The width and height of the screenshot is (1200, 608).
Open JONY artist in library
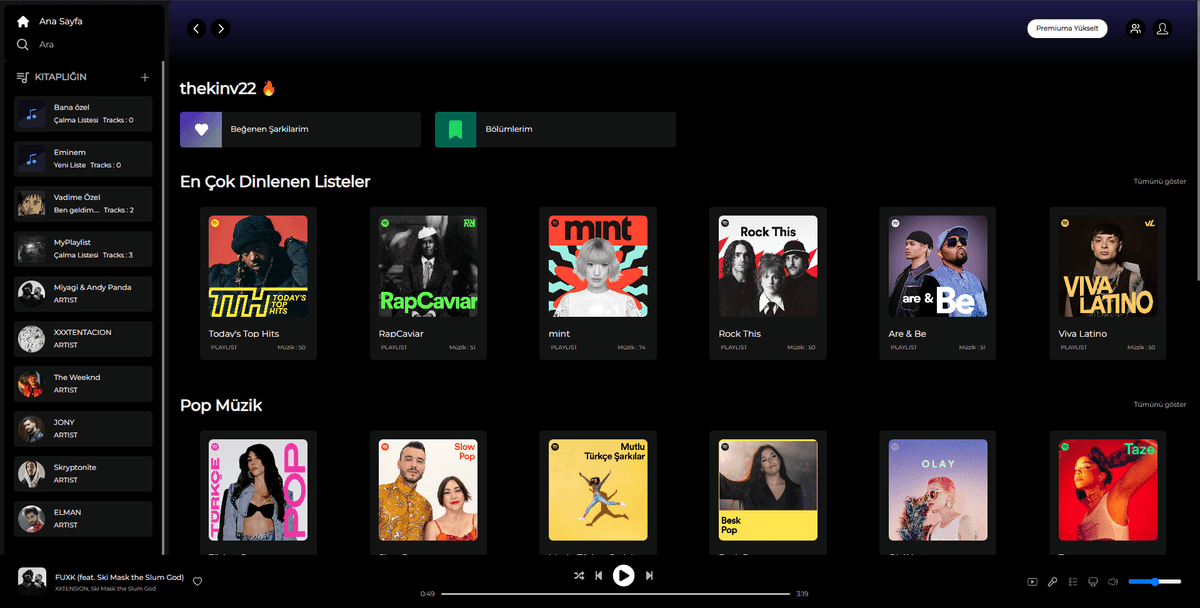85,429
